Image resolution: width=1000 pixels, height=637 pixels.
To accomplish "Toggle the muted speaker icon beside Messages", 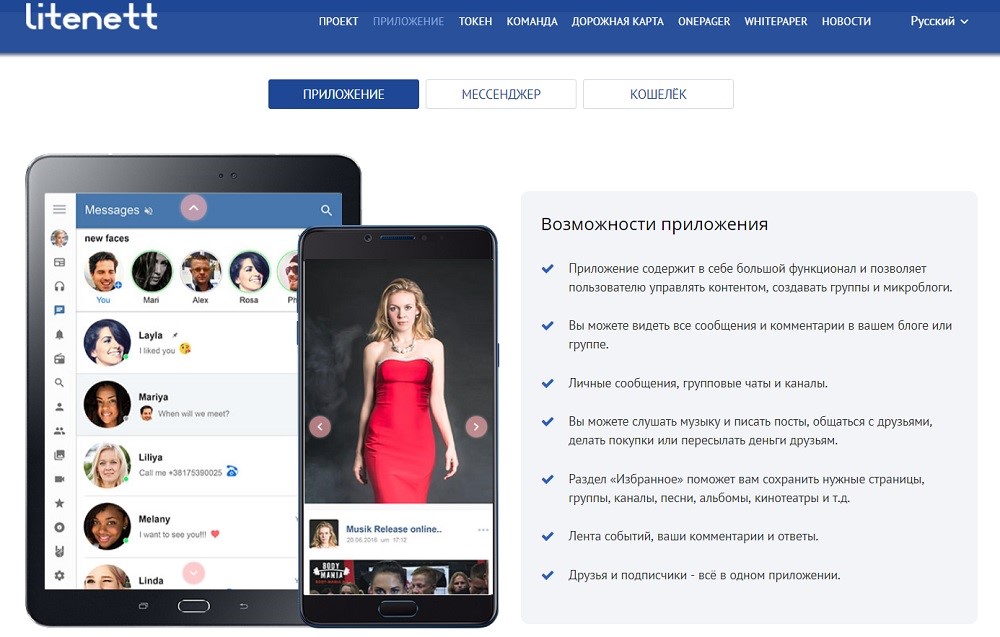I will [x=149, y=210].
